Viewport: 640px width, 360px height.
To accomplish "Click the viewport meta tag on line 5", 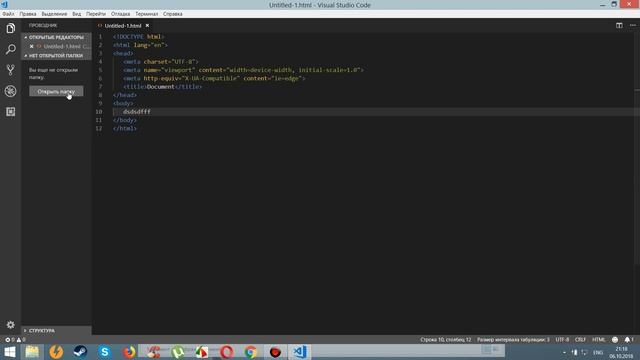I will tap(243, 70).
